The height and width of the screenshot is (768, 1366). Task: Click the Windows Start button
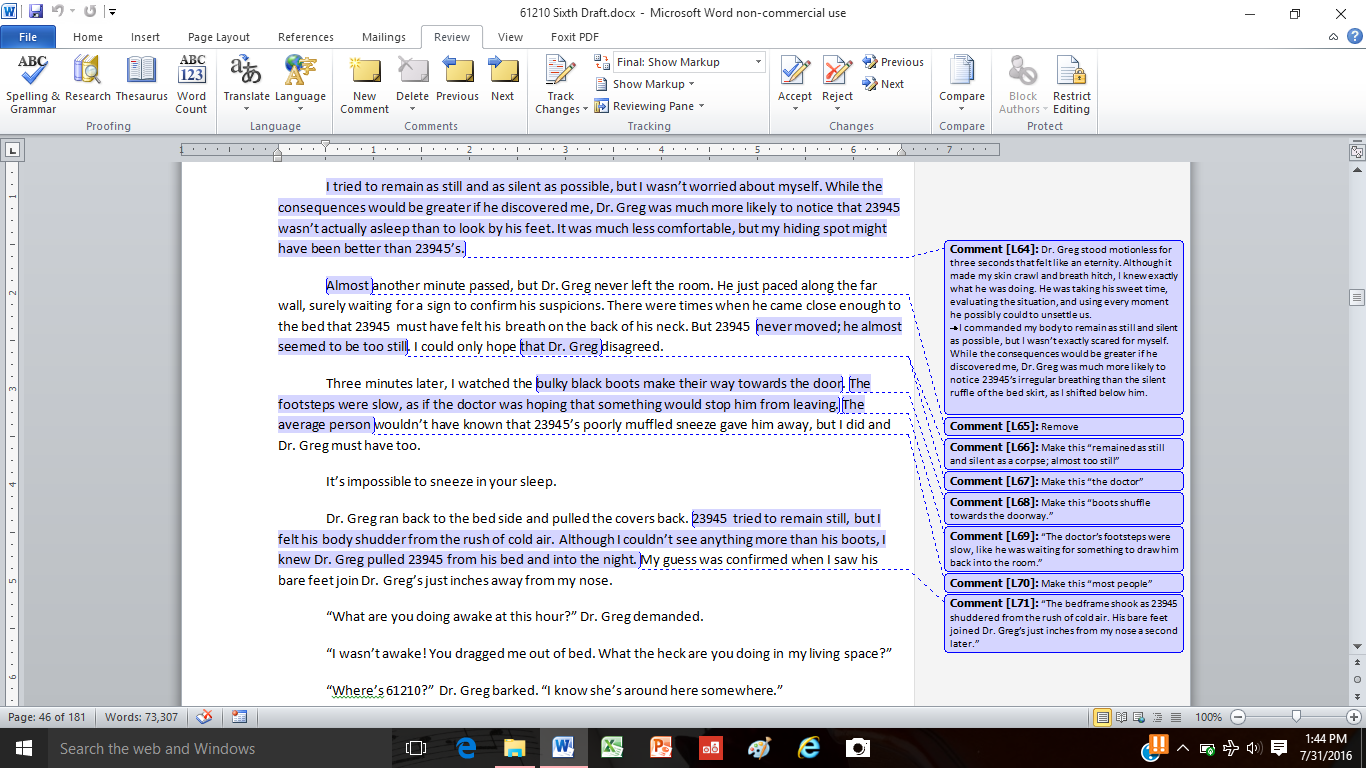pos(23,748)
